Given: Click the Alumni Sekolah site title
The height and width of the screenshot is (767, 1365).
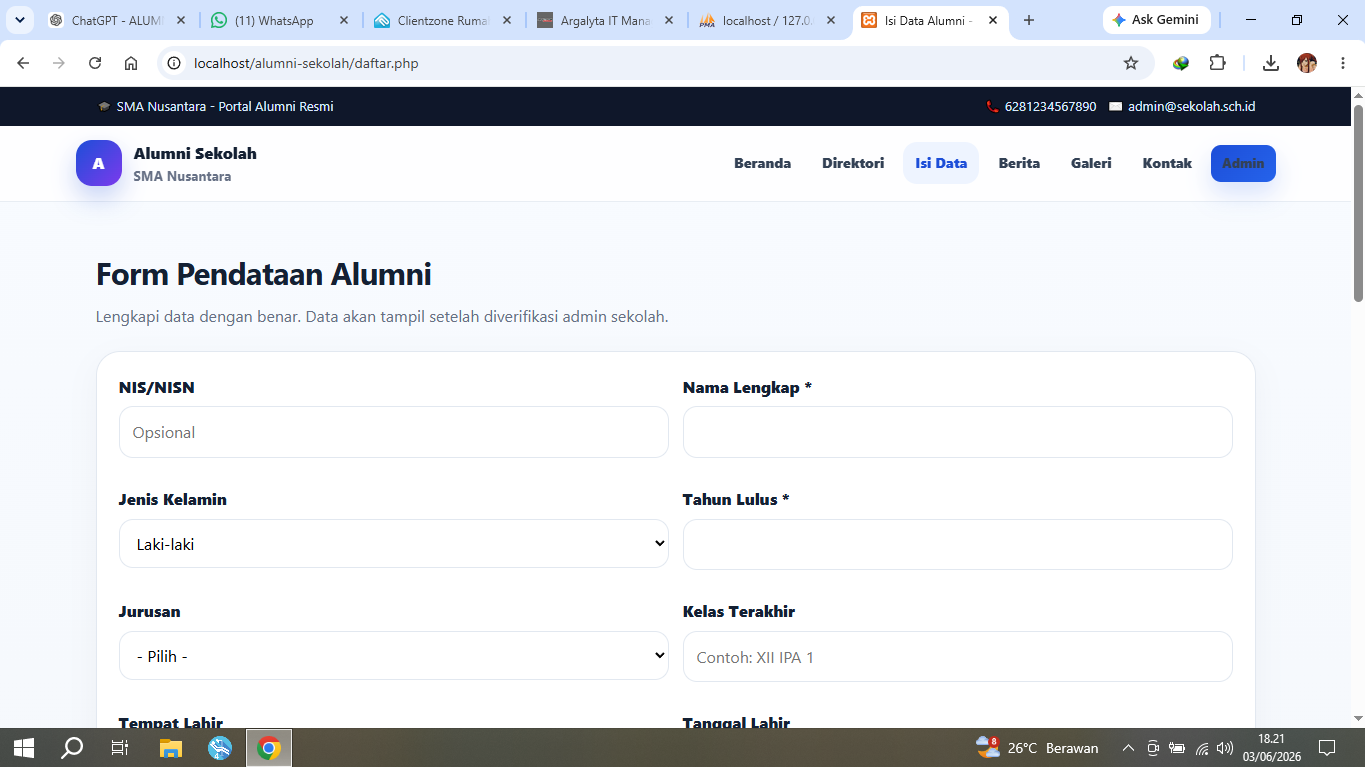Looking at the screenshot, I should coord(195,154).
